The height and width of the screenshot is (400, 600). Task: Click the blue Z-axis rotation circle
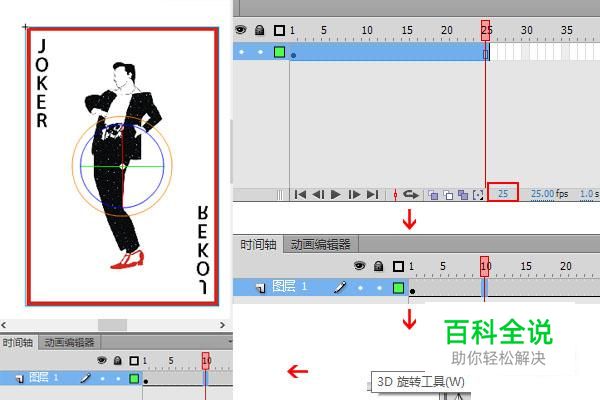164,167
